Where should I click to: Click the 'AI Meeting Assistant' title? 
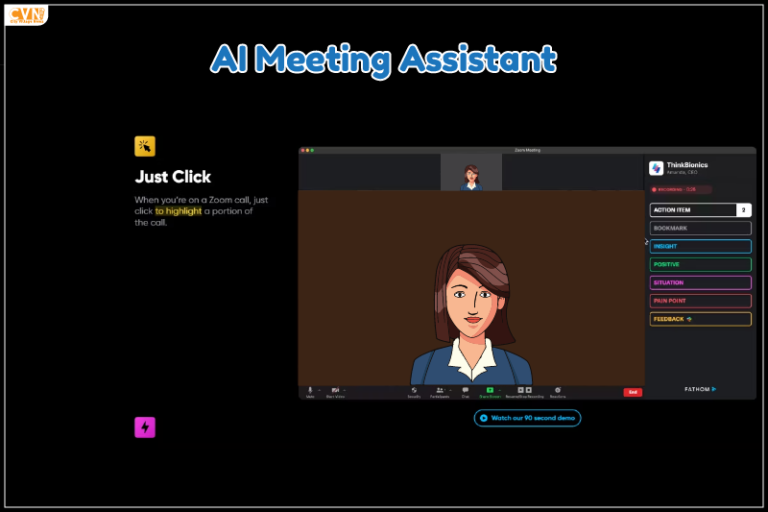[x=384, y=59]
